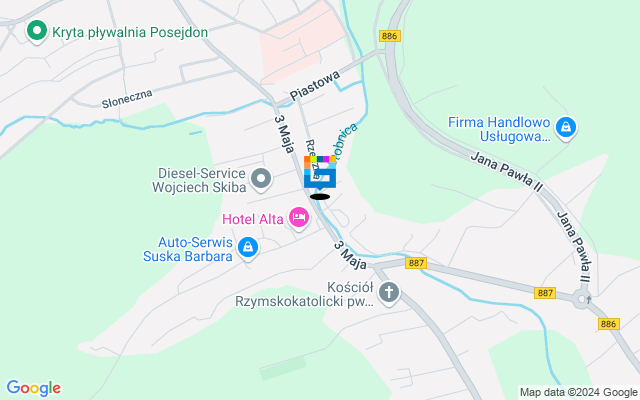The height and width of the screenshot is (400, 640).
Task: Click the Kościół Rzymskokatolicki label text
Action: [304, 295]
